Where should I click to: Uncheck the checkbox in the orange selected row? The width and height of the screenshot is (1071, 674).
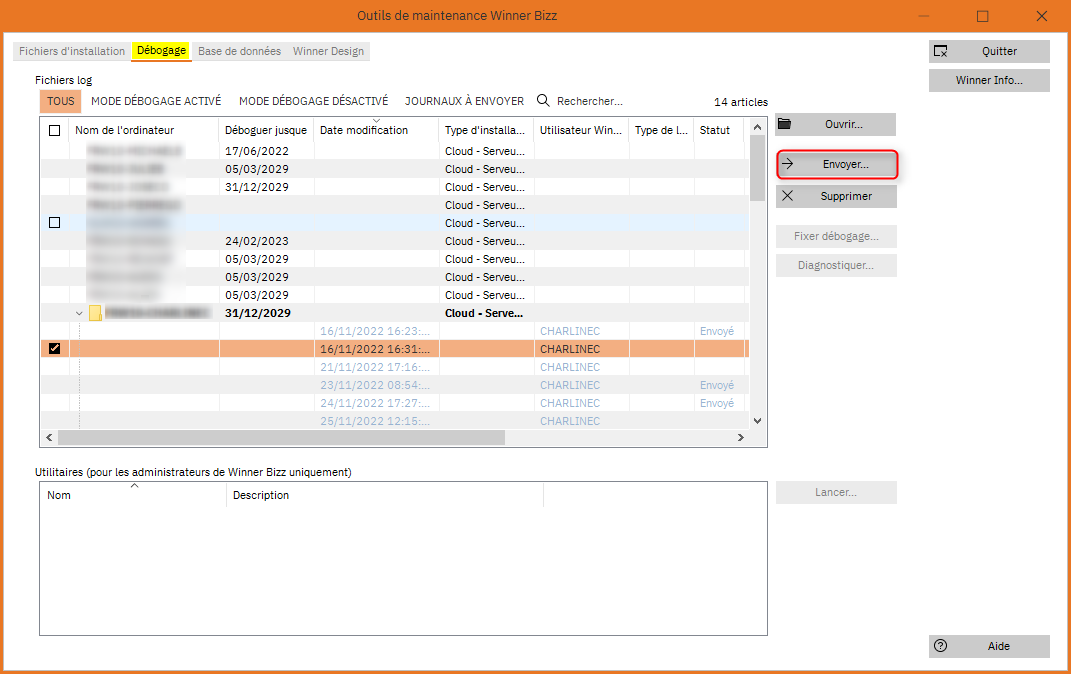tap(55, 348)
